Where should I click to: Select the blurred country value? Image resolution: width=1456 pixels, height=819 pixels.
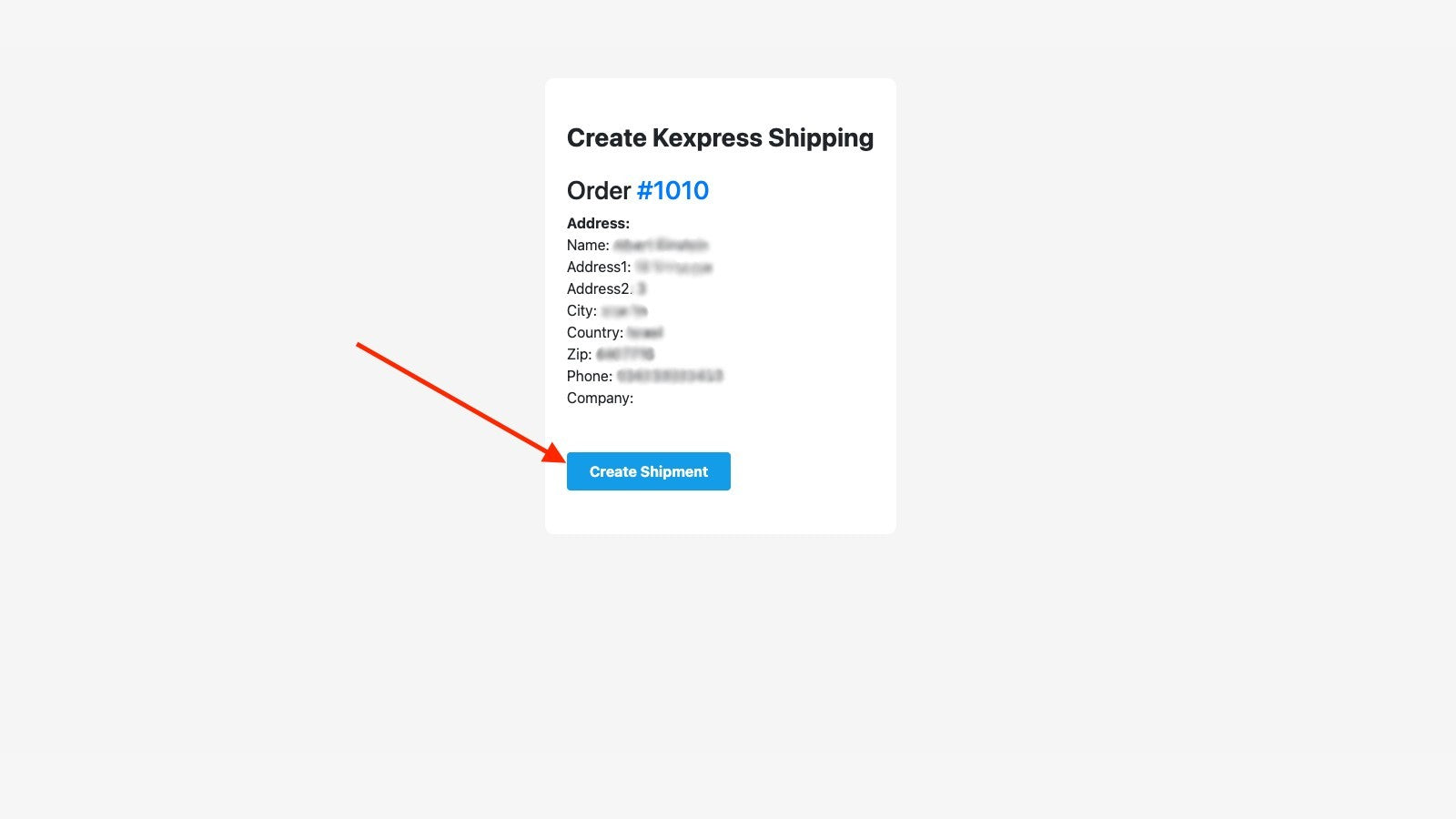coord(646,332)
